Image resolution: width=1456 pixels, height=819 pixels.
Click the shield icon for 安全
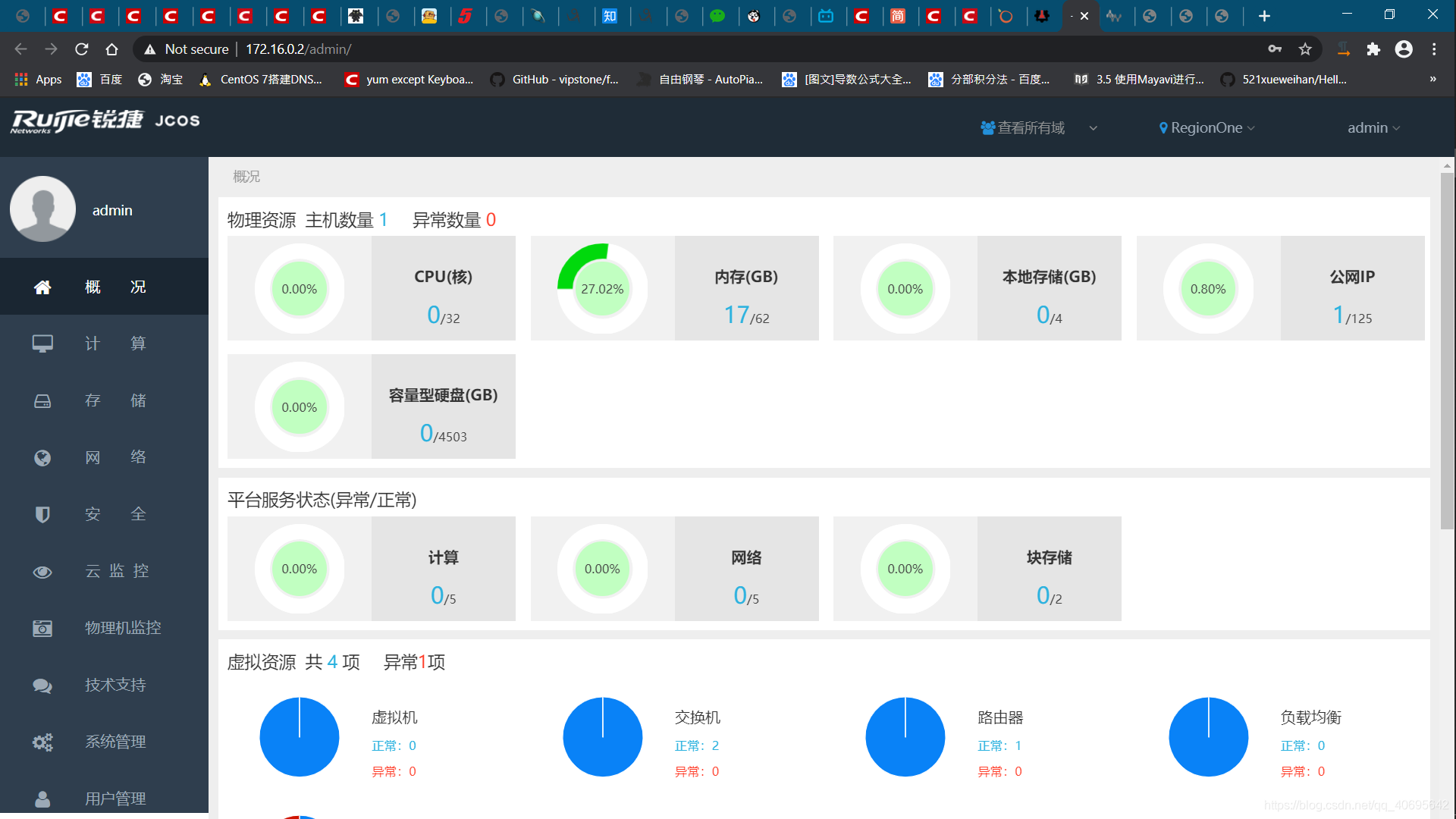click(42, 514)
